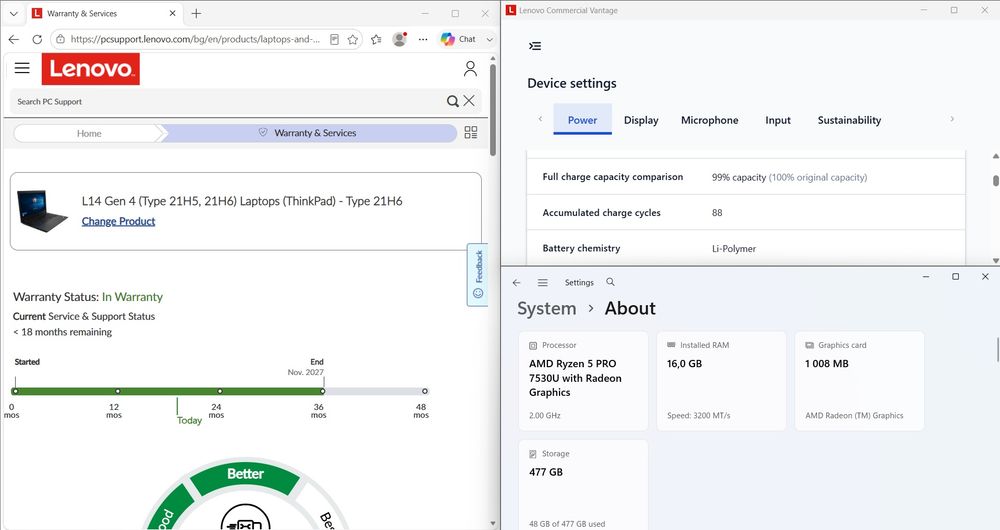Expand the tab actions dropdown in Edge
This screenshot has height=530, width=1000.
pos(490,39)
